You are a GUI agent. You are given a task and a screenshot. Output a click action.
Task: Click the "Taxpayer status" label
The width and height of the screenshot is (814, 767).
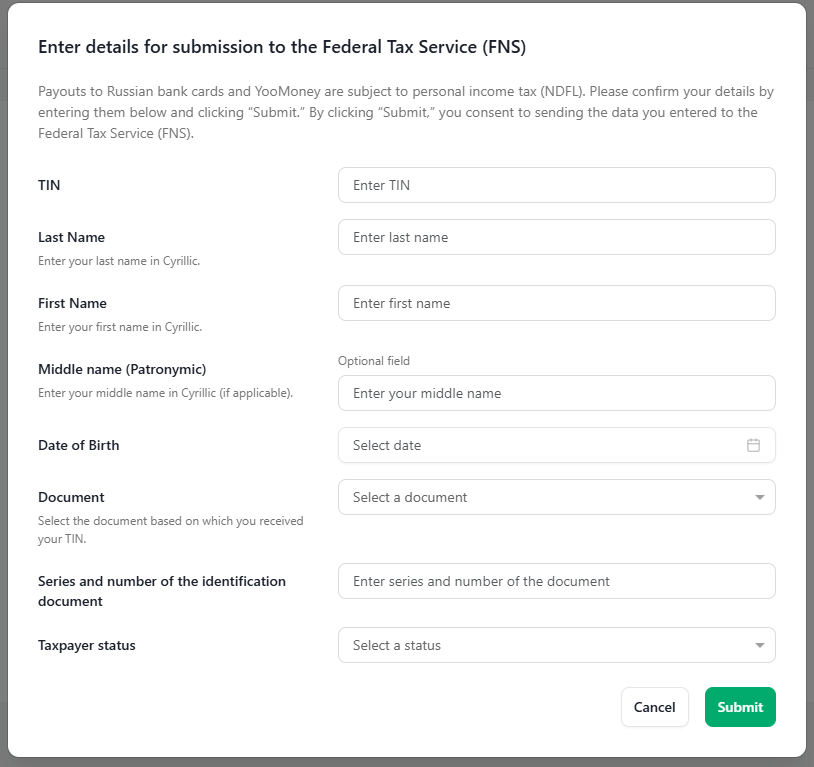(87, 645)
